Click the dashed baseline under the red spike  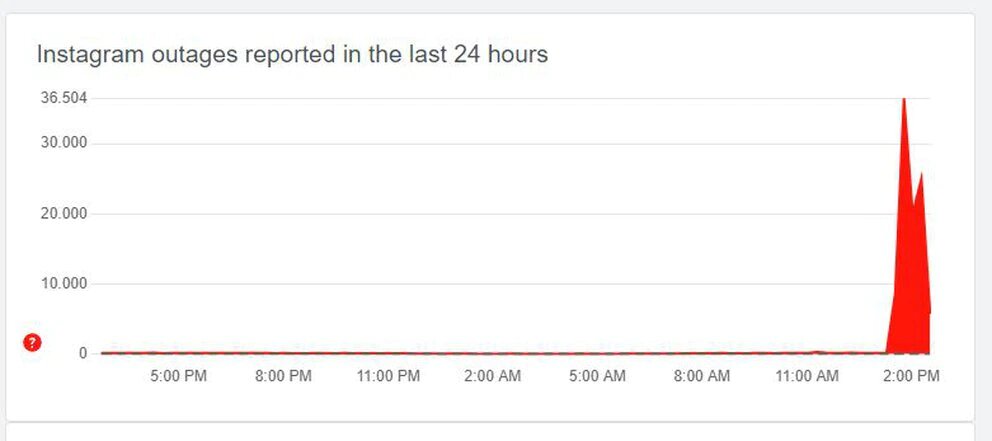[x=910, y=353]
